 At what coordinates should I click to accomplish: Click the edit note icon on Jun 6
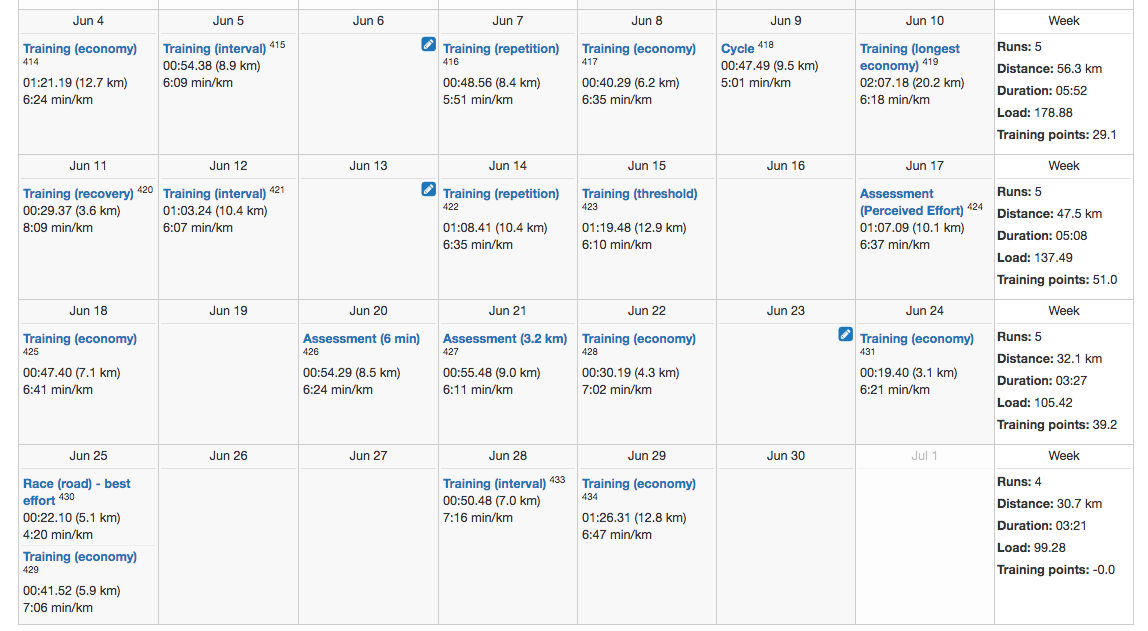428,45
